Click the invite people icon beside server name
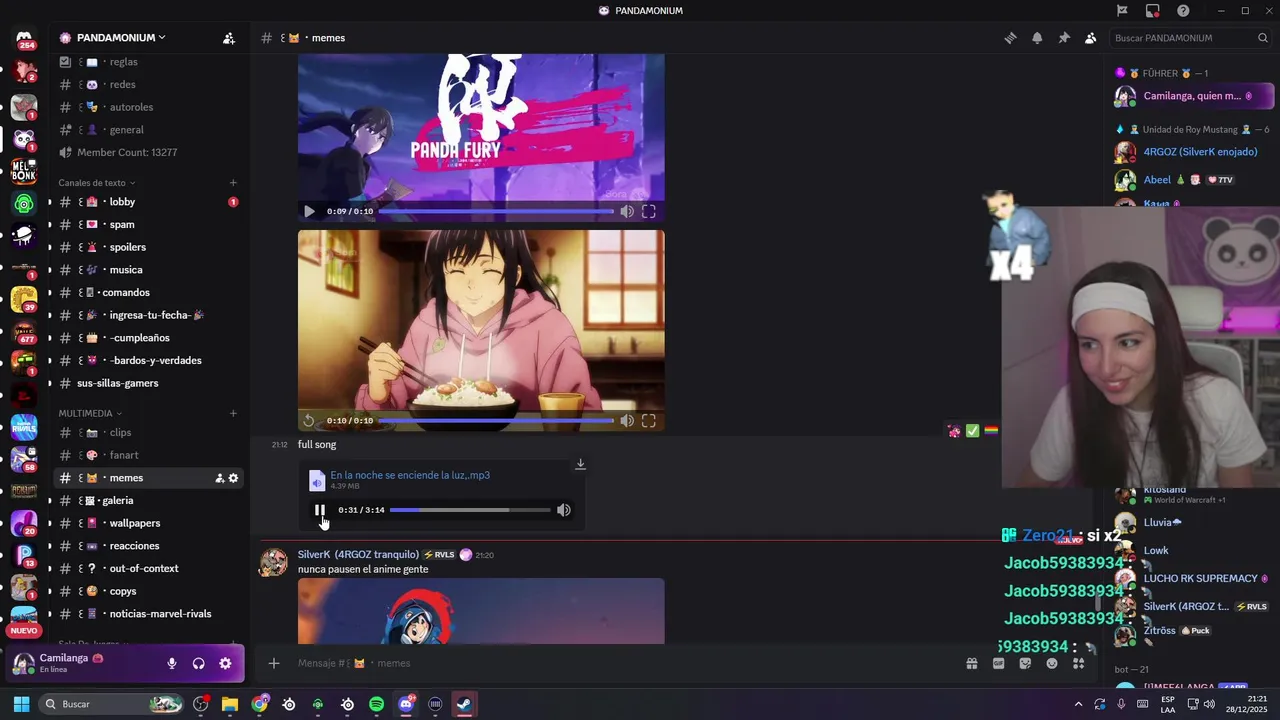The image size is (1280, 720). pyautogui.click(x=229, y=38)
